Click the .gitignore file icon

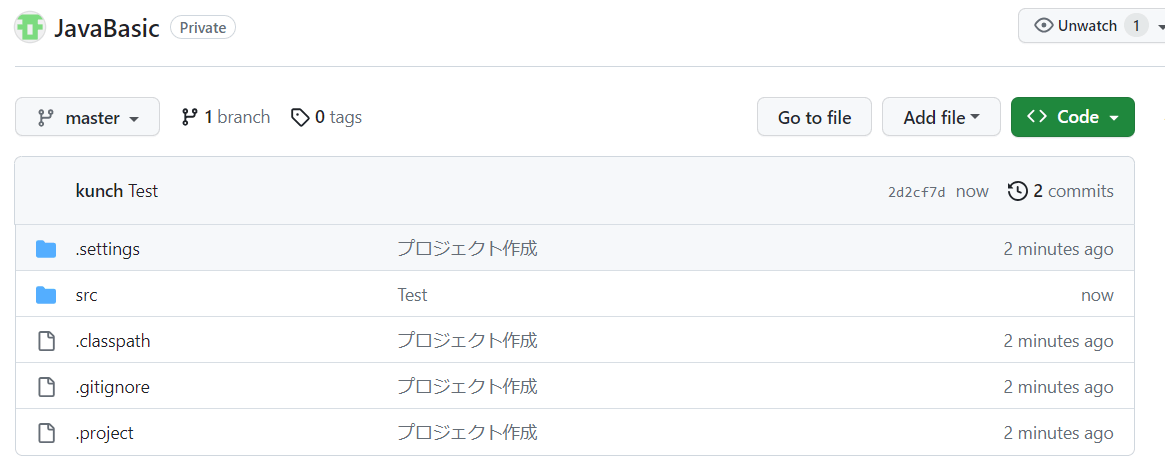tap(46, 387)
